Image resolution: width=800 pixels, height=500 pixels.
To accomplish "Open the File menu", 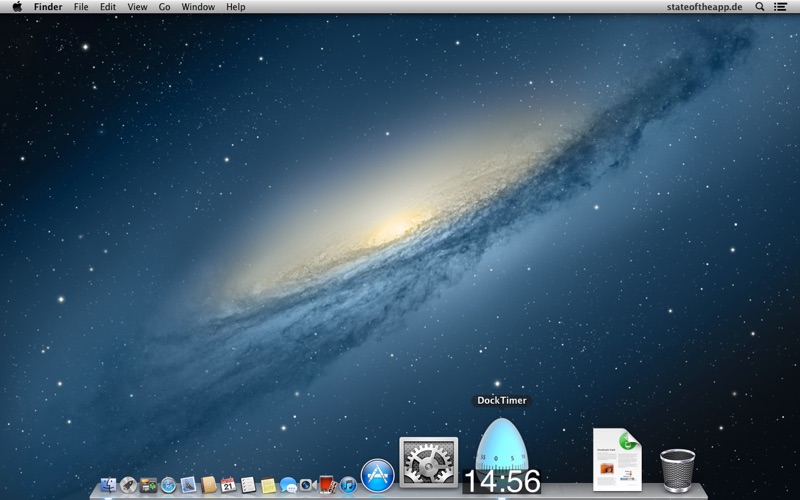I will tap(81, 7).
